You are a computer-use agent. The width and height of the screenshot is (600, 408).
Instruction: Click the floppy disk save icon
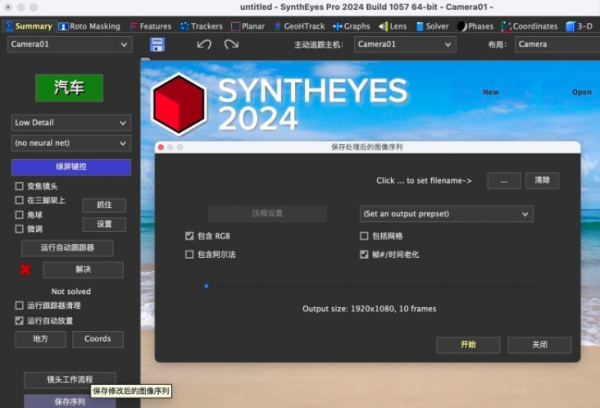157,44
